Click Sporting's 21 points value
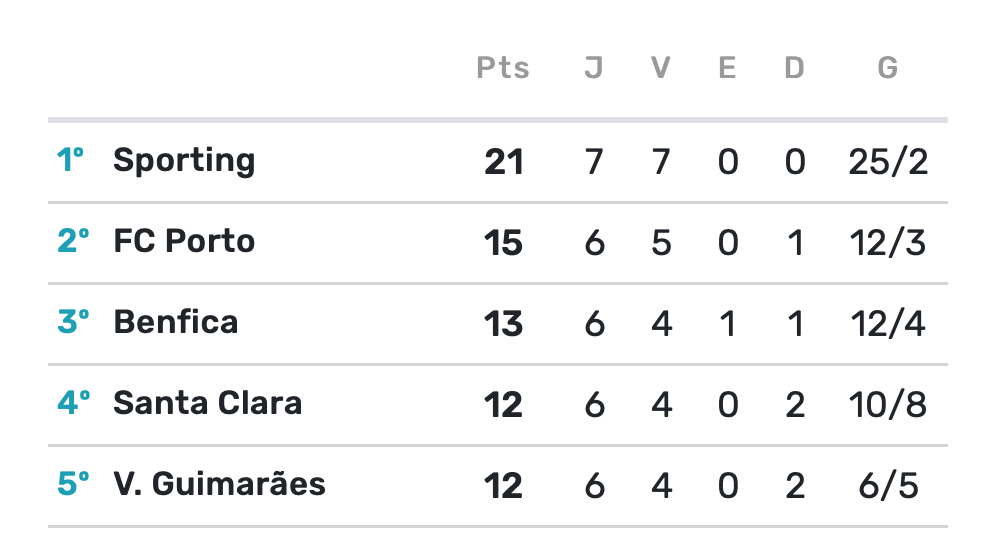Viewport: 999px width, 547px height. pos(504,162)
